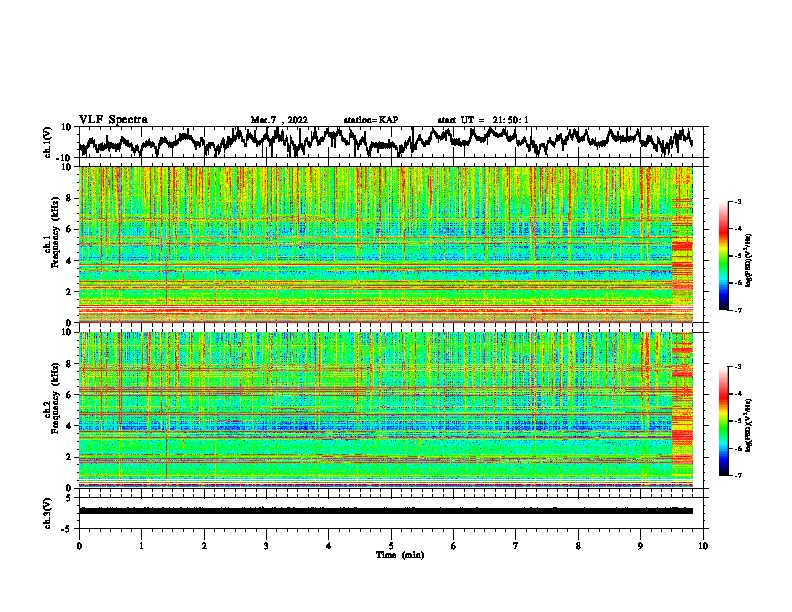Viewport: 792px width, 612px height.
Task: Click the ch.1 "Frequency (kHz)" axis label
Action: tap(56, 232)
